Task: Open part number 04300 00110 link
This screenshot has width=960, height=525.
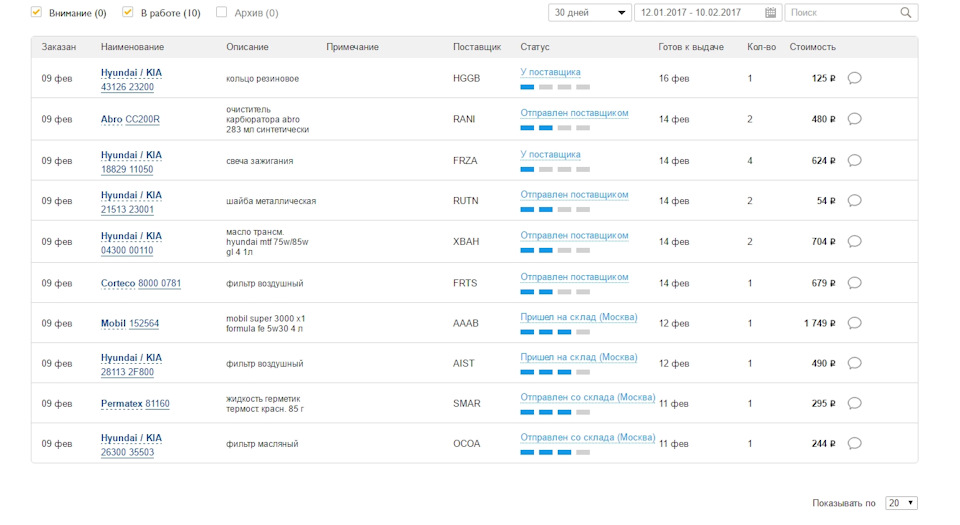Action: point(127,250)
